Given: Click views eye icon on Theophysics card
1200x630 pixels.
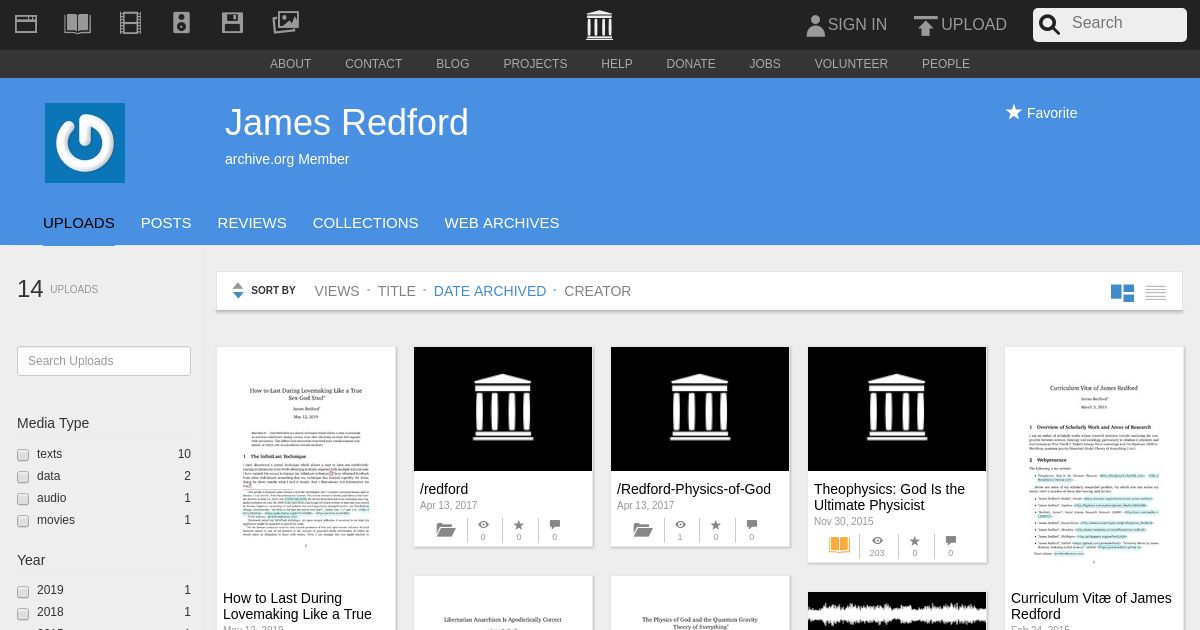Looking at the screenshot, I should pos(877,541).
